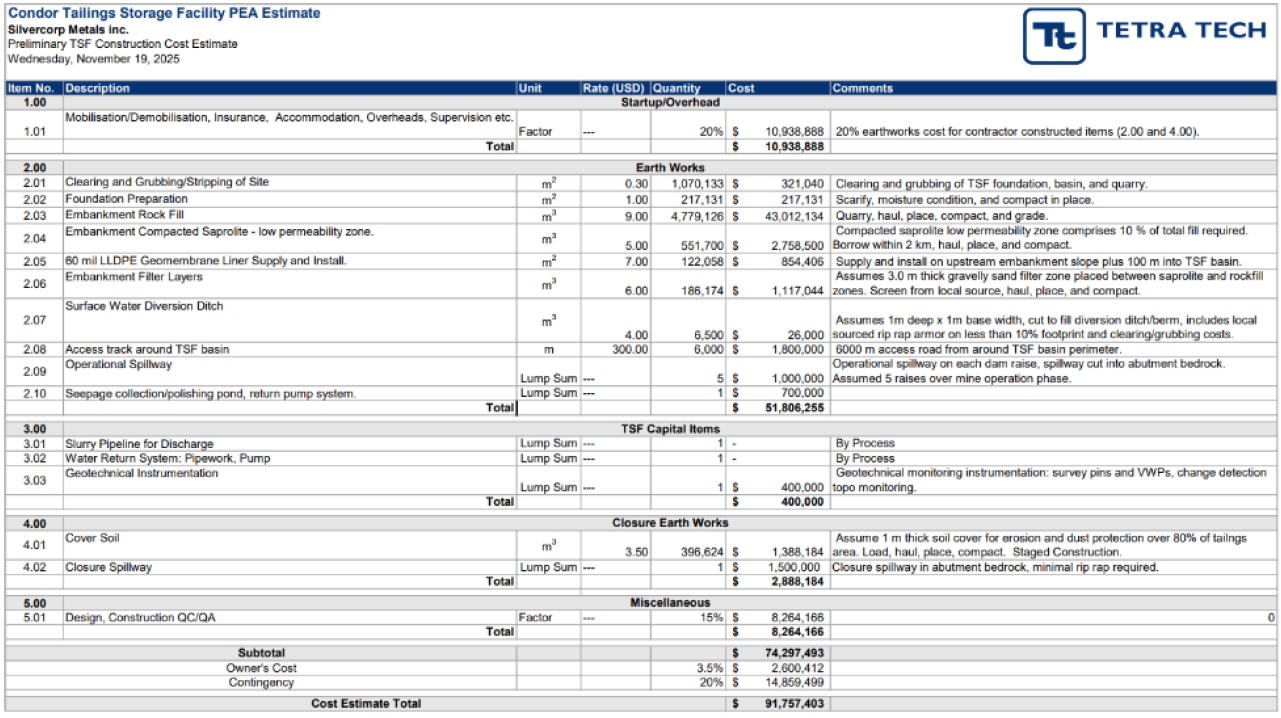Select the Quantity column header
This screenshot has width=1281, height=718.
tap(677, 88)
